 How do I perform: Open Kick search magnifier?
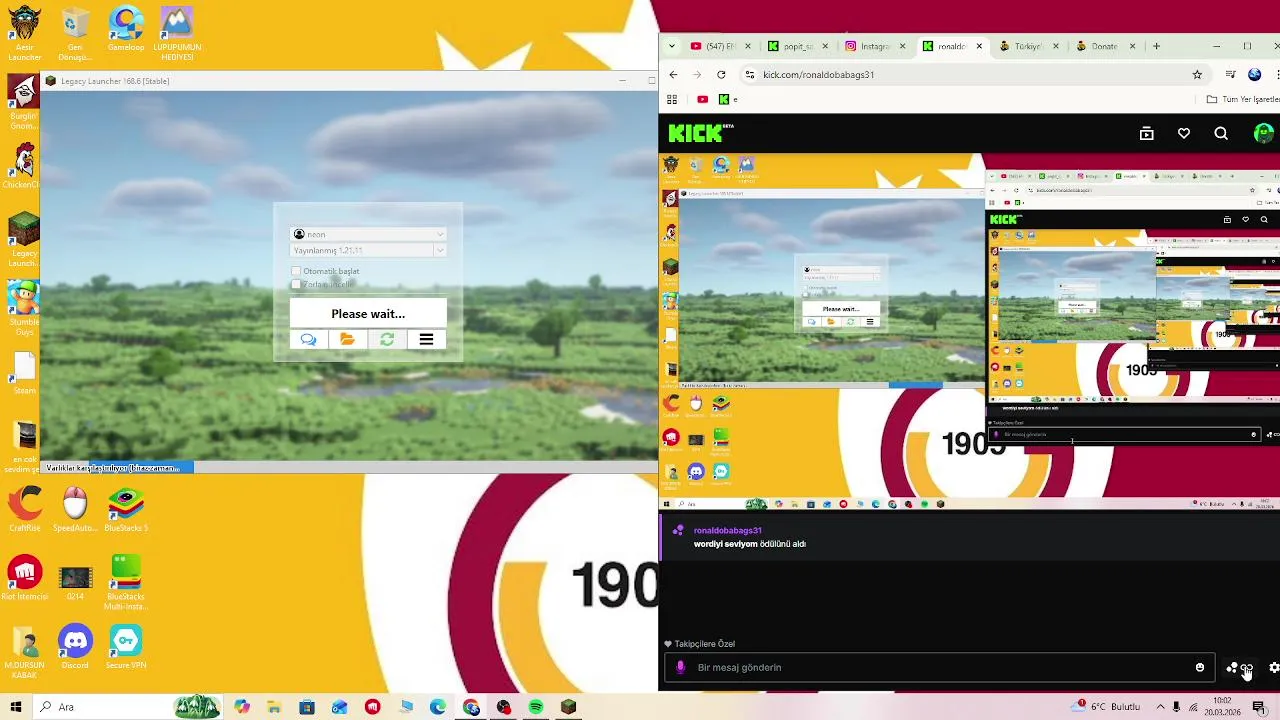pyautogui.click(x=1221, y=134)
